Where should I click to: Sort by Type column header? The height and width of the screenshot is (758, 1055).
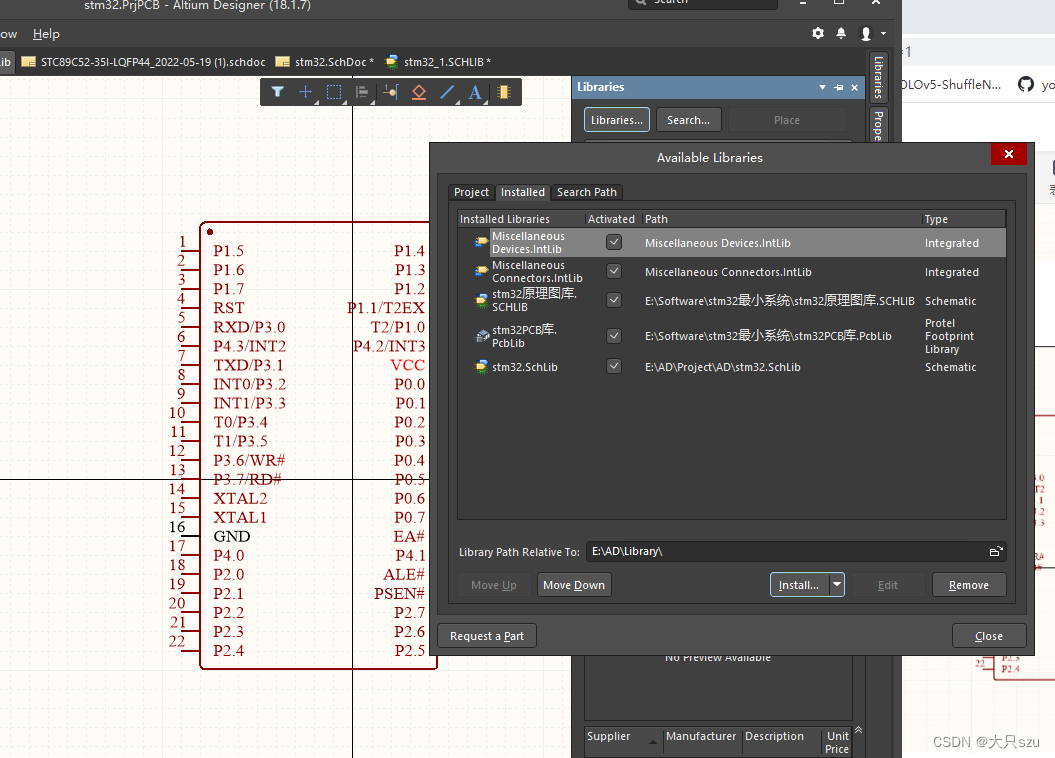[963, 219]
